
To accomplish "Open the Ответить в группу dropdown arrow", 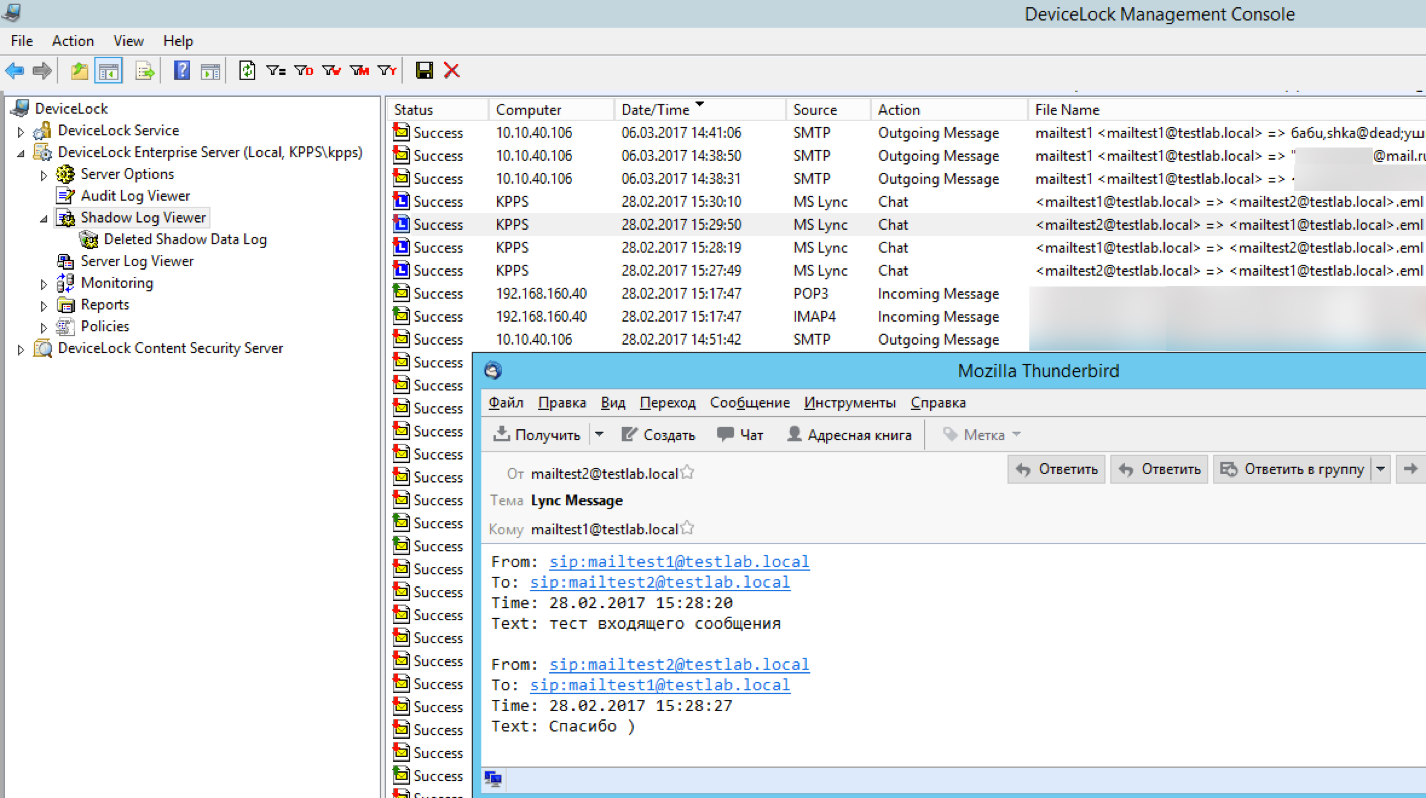I will click(x=1381, y=469).
